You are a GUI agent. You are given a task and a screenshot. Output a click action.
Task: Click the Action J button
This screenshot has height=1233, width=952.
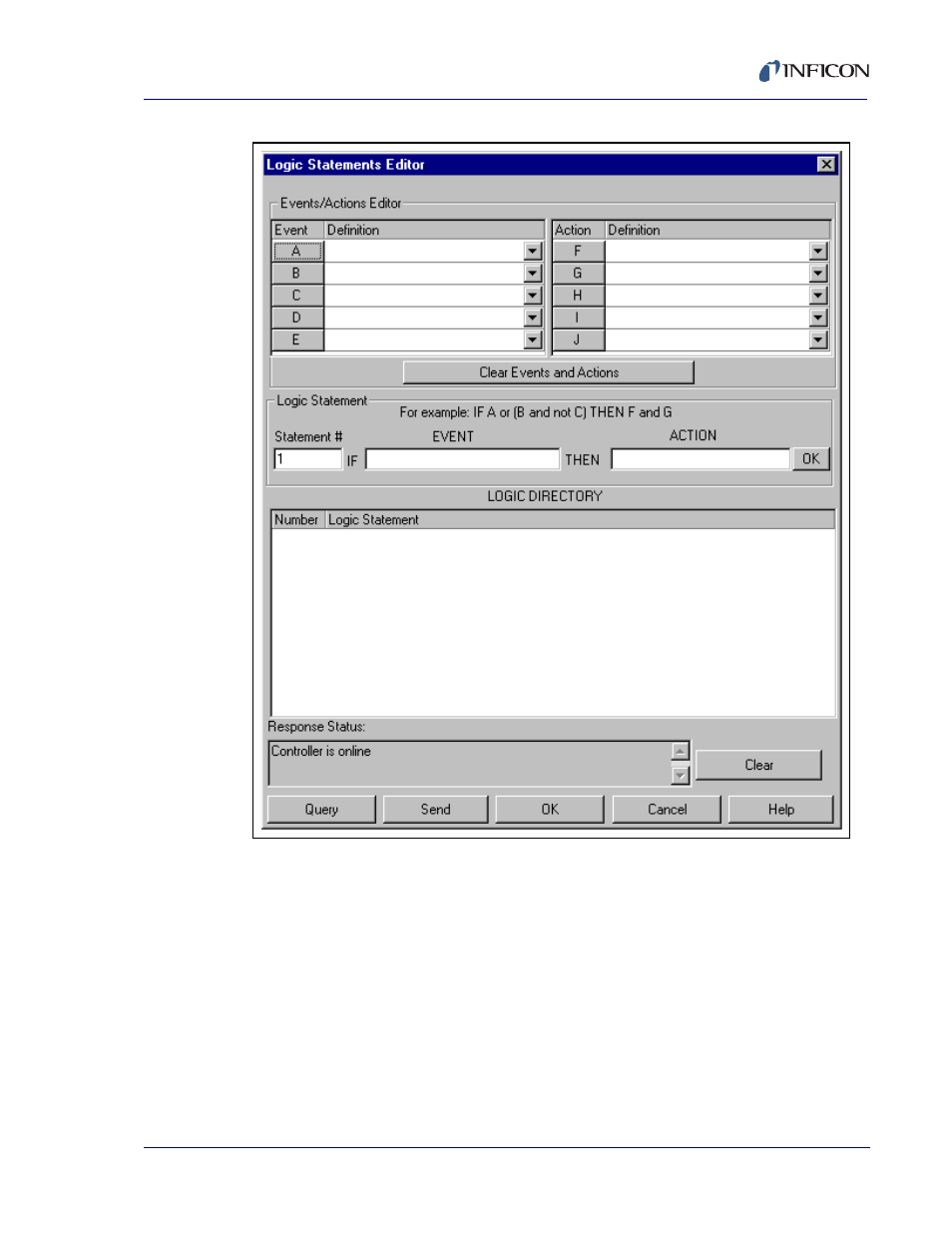pyautogui.click(x=578, y=340)
